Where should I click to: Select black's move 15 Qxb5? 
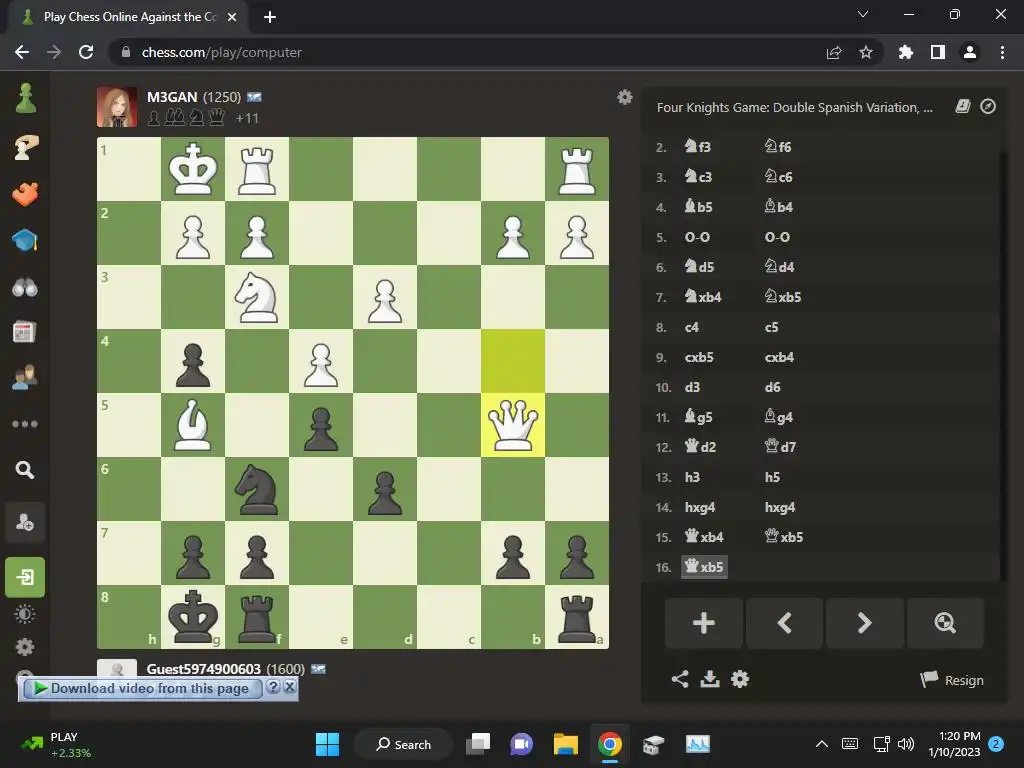click(784, 537)
